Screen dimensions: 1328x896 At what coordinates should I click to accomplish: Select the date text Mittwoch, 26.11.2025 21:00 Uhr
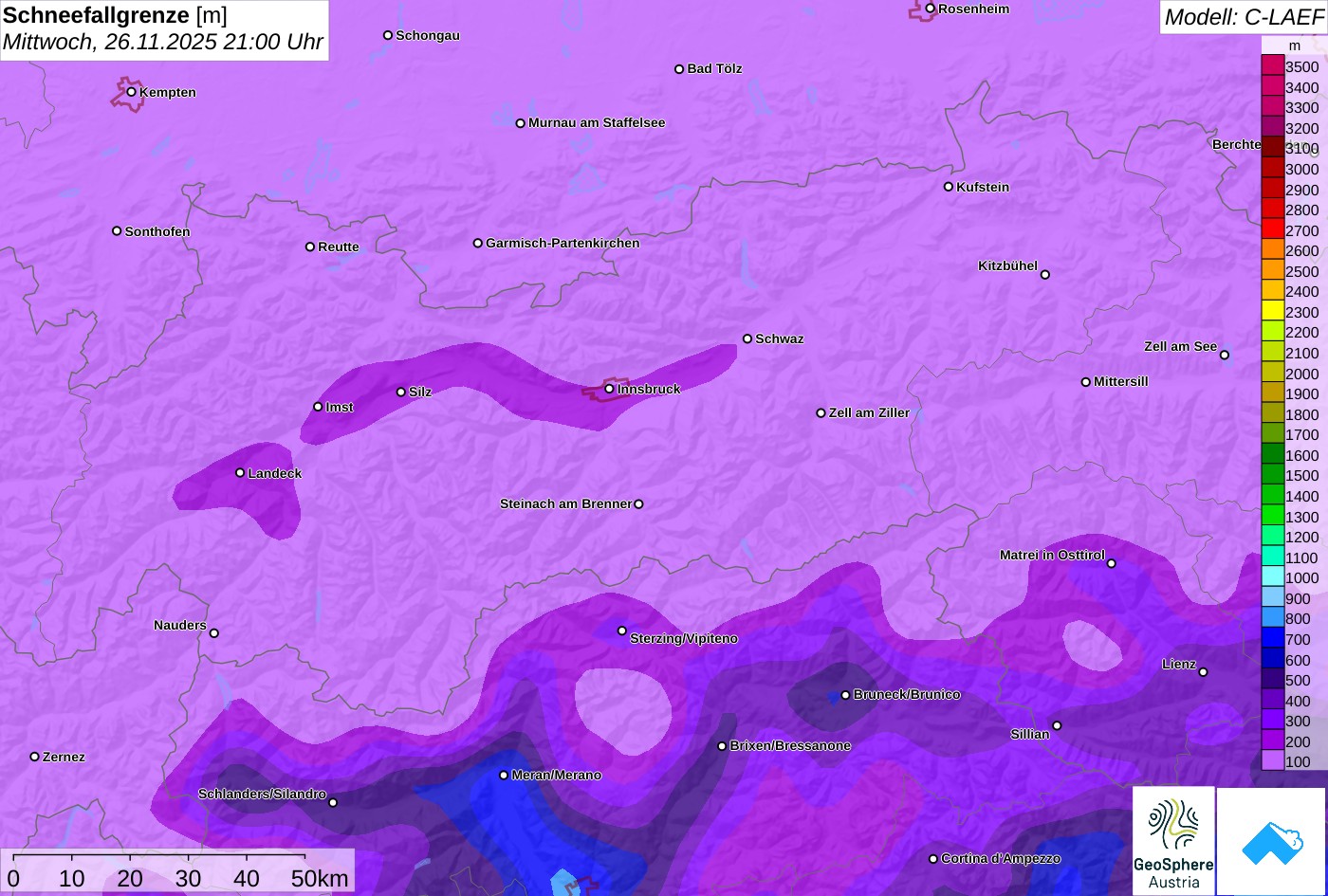(x=163, y=43)
